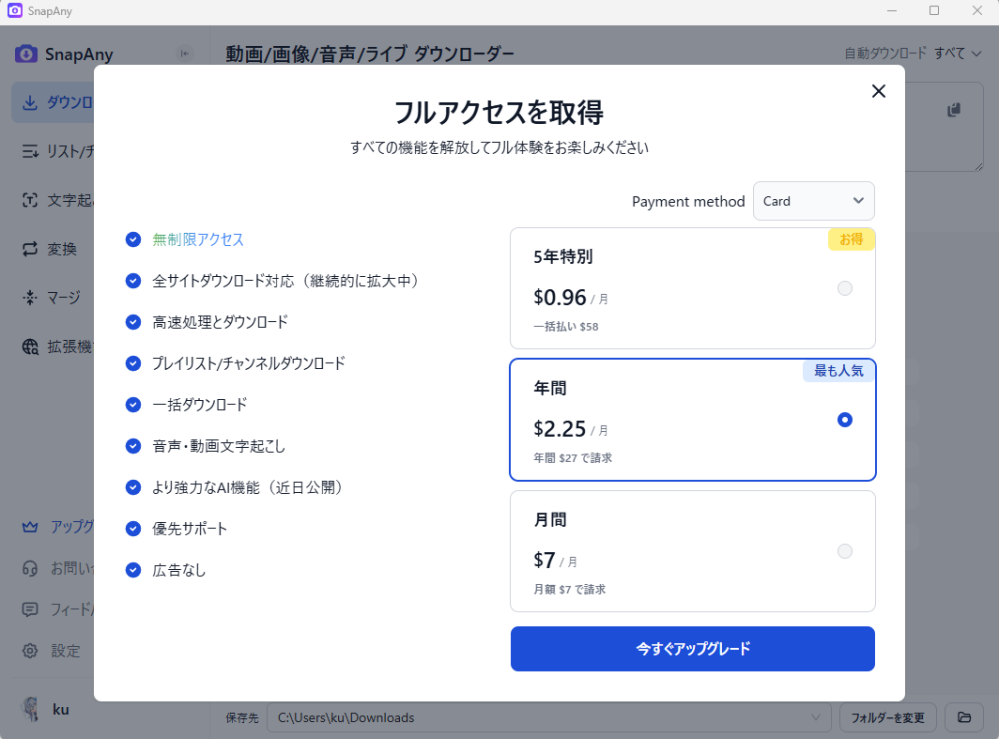Select the ダウンロード tool in the sidebar

pos(55,102)
